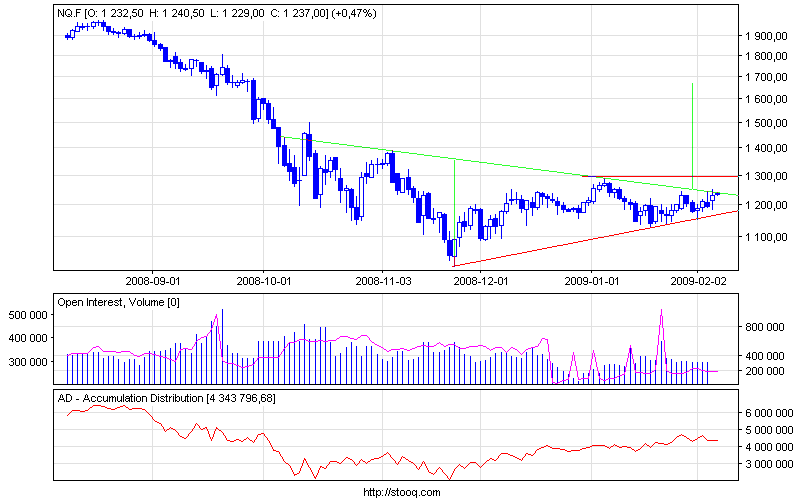Click the 300 000 open interest label

coord(28,362)
